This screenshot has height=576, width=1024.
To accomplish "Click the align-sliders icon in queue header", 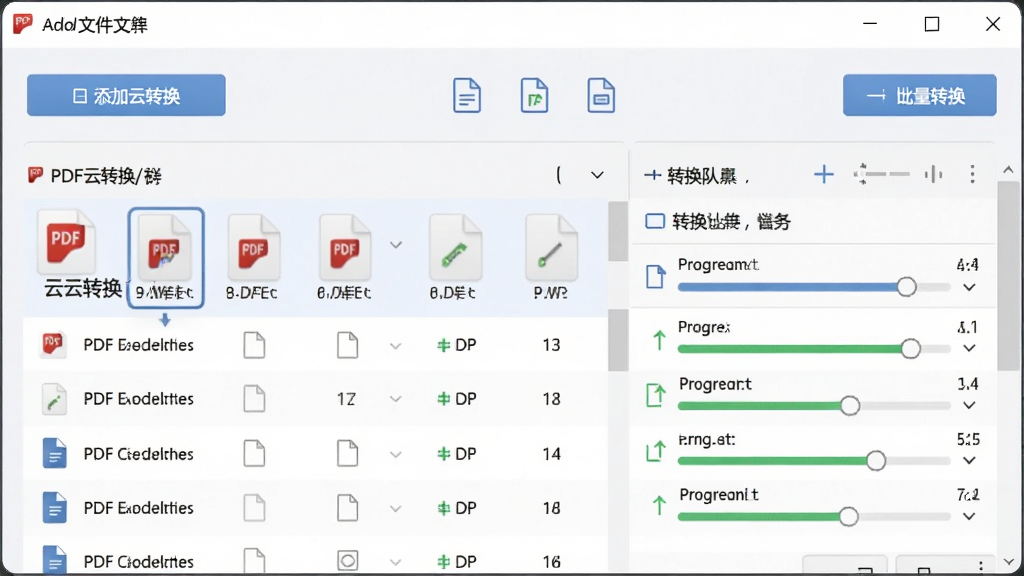I will [881, 174].
